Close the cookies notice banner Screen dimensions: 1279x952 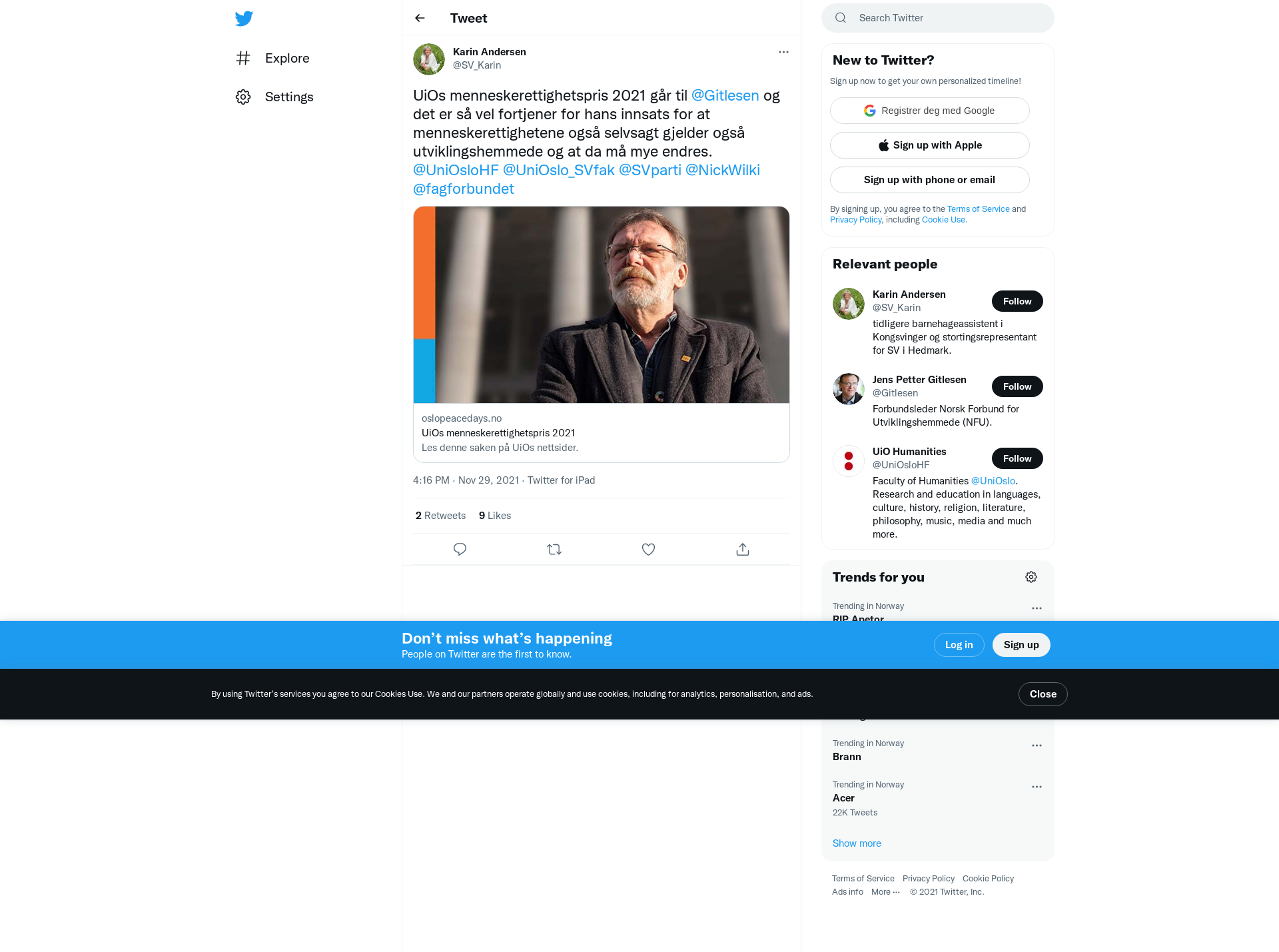[x=1043, y=694]
